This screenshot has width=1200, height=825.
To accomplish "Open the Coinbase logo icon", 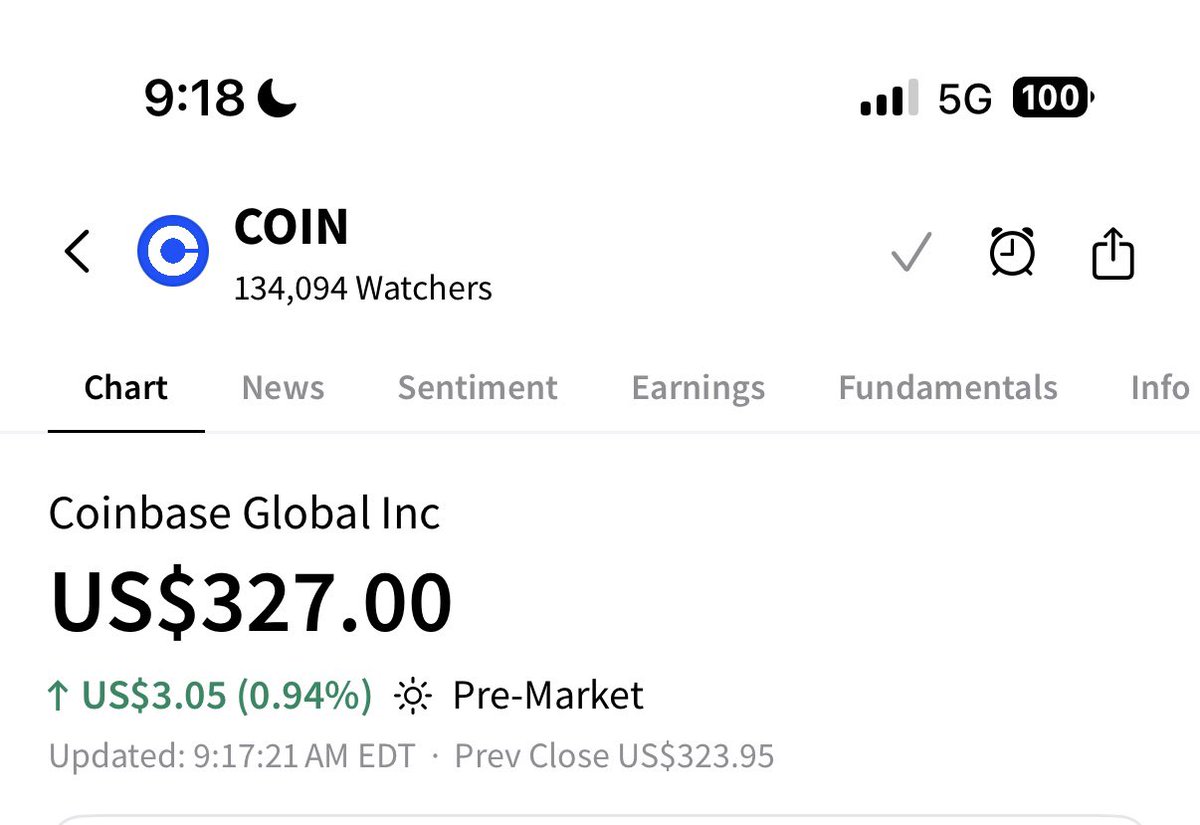I will point(172,250).
